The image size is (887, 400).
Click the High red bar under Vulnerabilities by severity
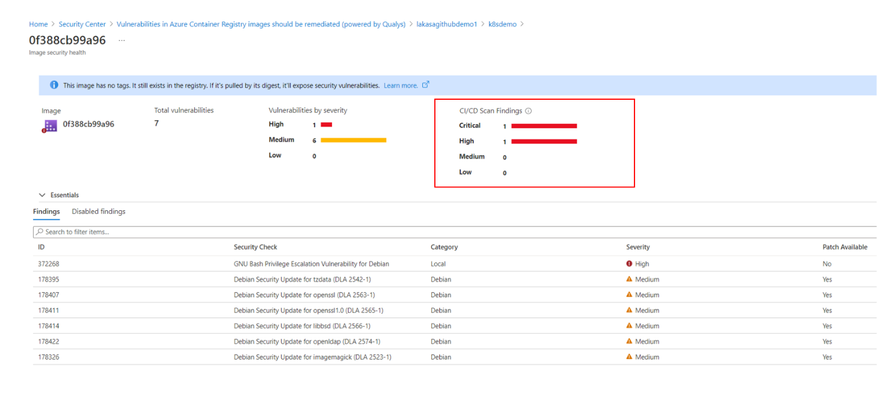click(326, 124)
